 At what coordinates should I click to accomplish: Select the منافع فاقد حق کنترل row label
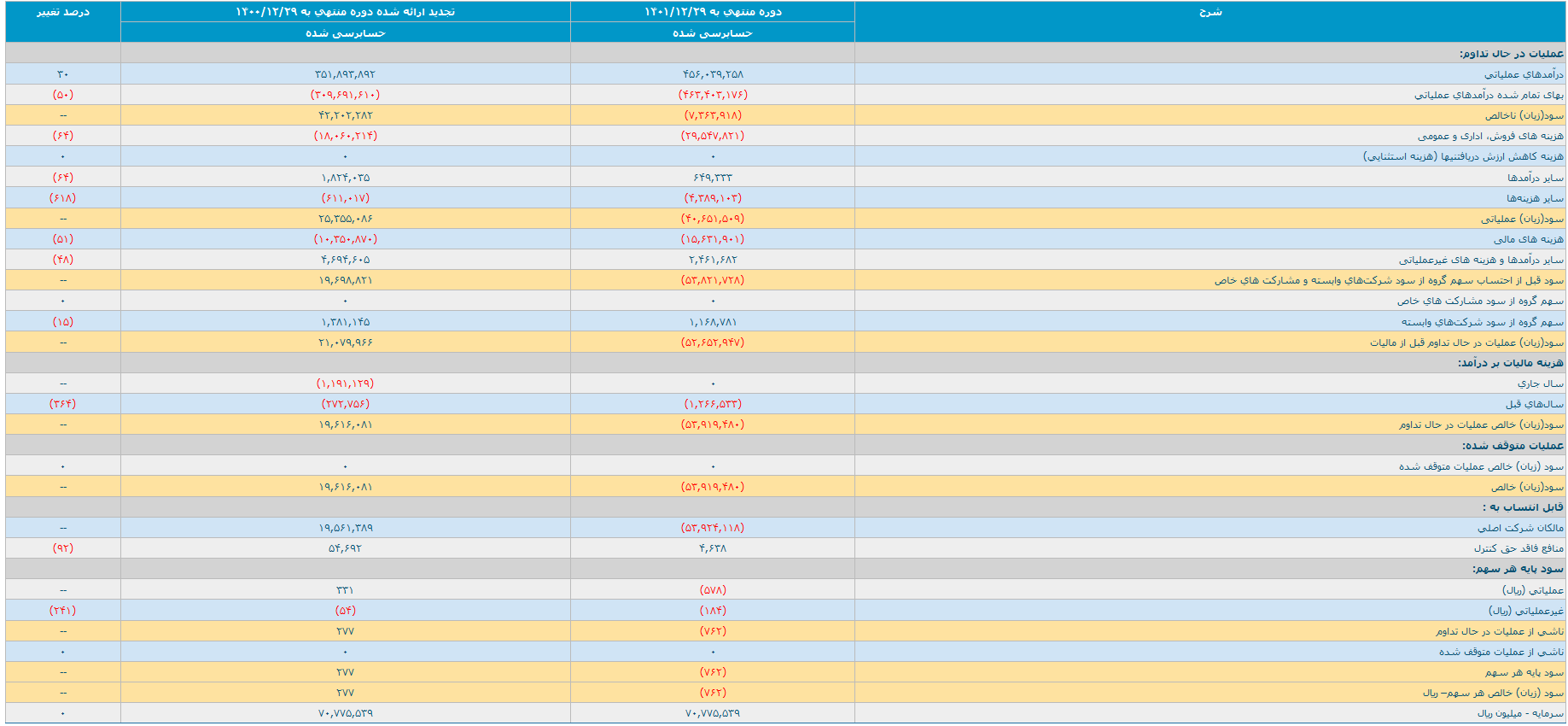click(x=1518, y=548)
